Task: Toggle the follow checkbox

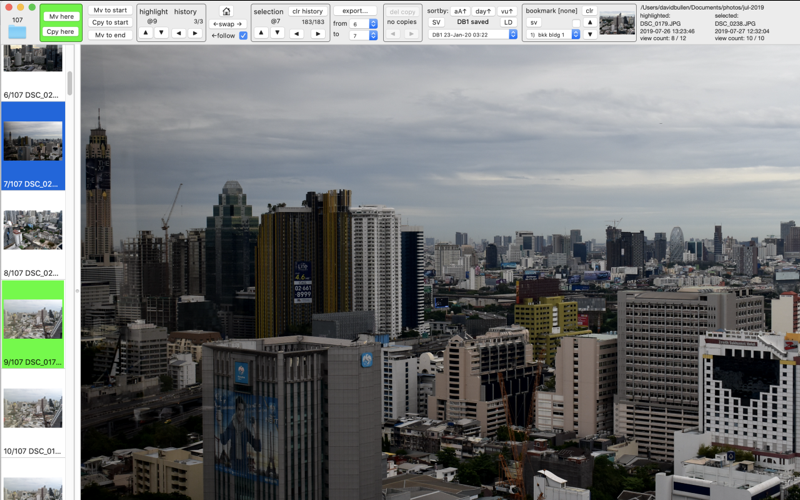Action: pos(243,35)
